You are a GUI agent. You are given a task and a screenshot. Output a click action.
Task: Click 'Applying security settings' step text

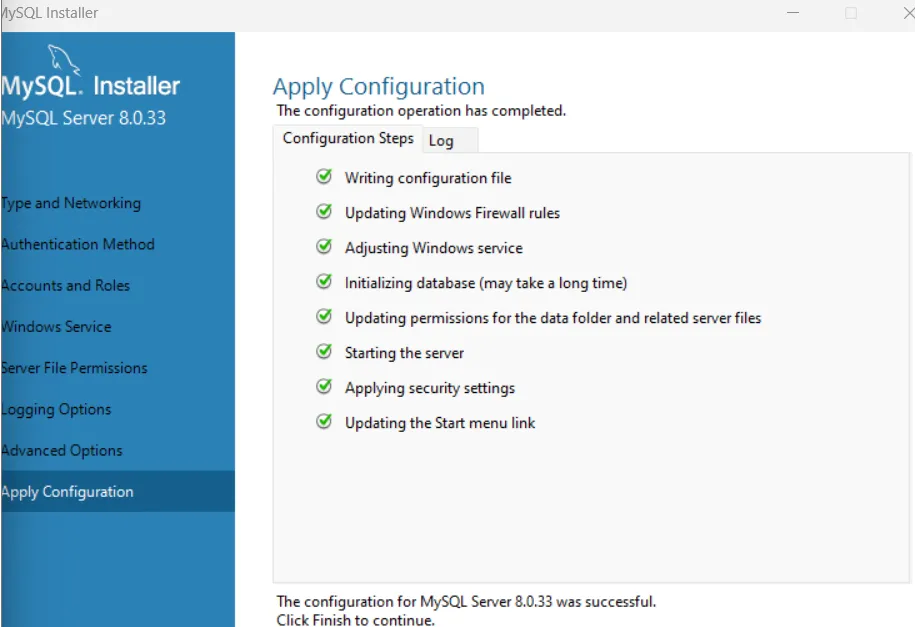click(x=430, y=388)
